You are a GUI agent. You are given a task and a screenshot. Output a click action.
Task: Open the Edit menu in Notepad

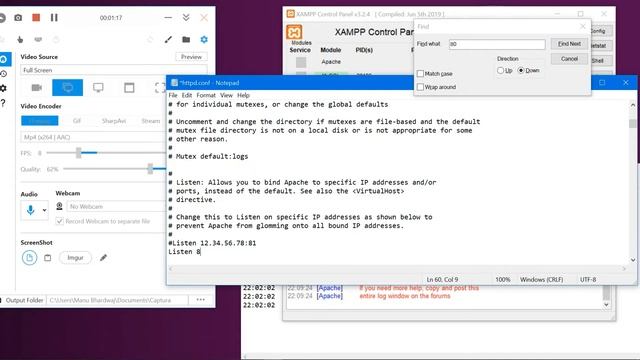(187, 95)
